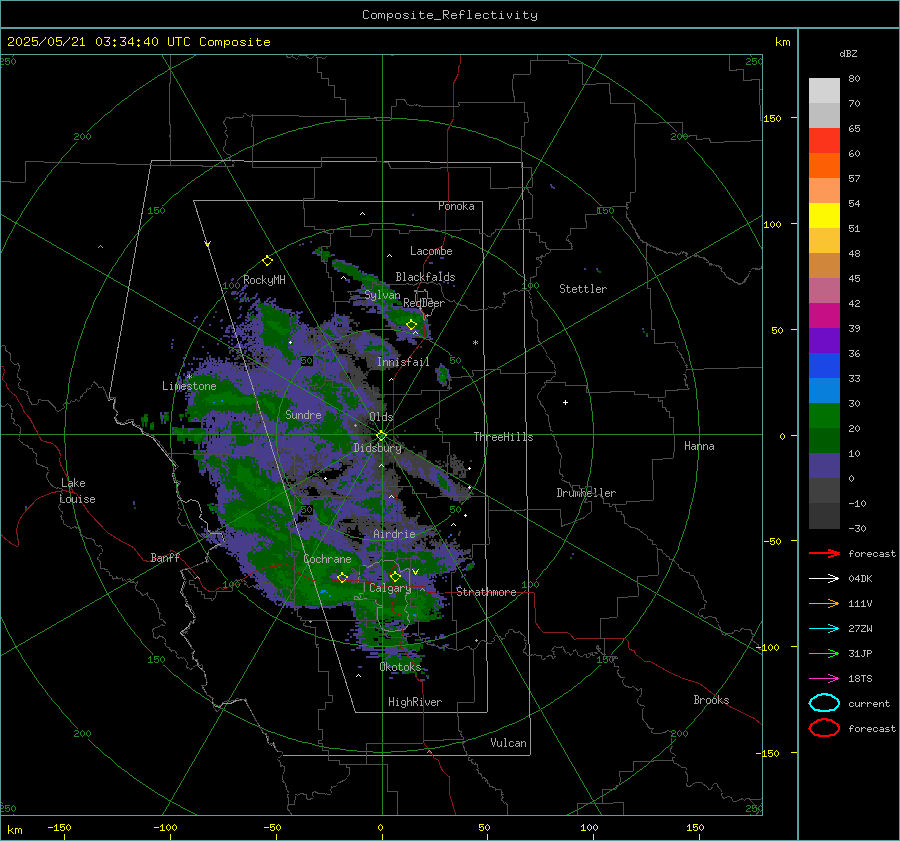Screen dimensions: 900x841
Task: Click the Didsbury label on the map
Action: (377, 448)
